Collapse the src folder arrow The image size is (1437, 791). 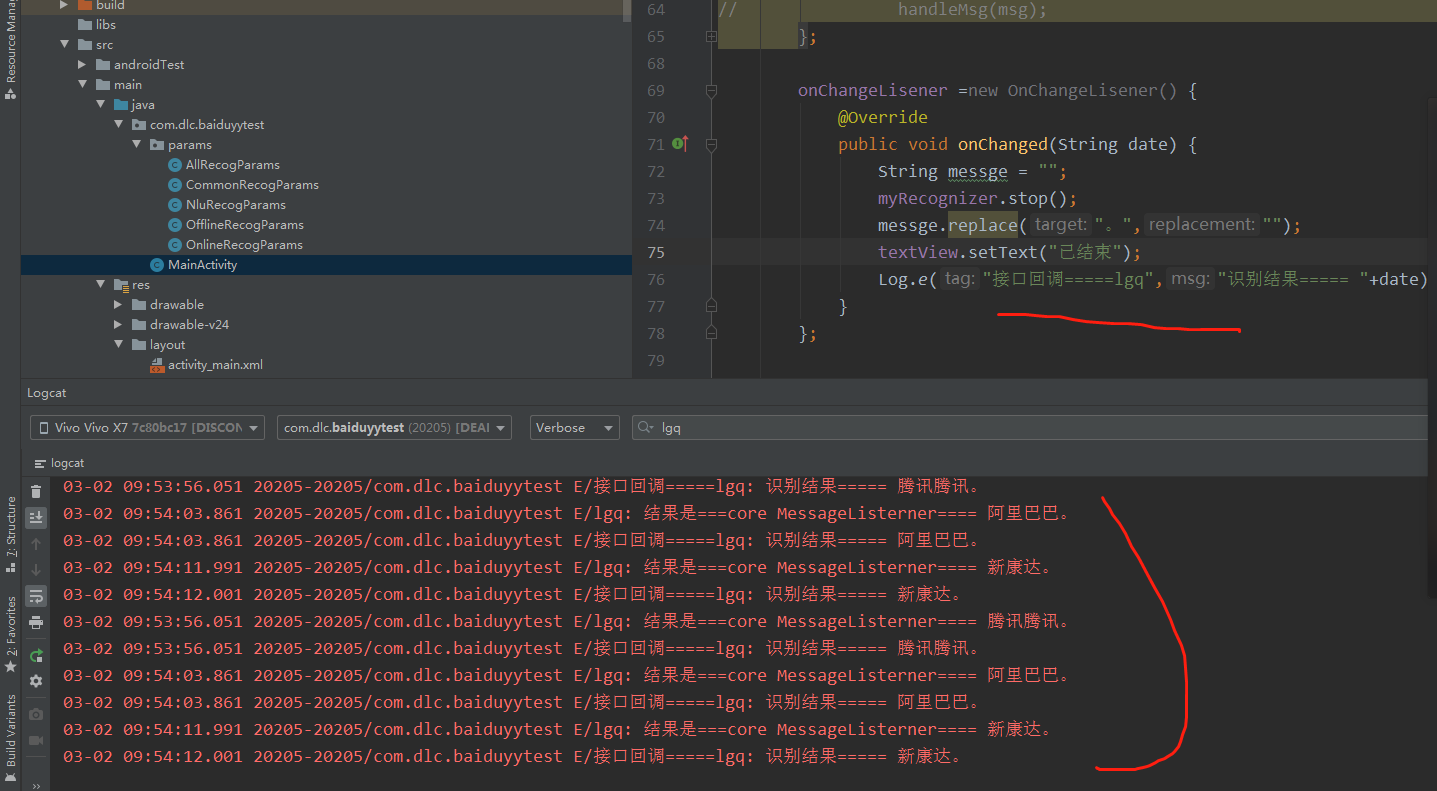tap(64, 44)
